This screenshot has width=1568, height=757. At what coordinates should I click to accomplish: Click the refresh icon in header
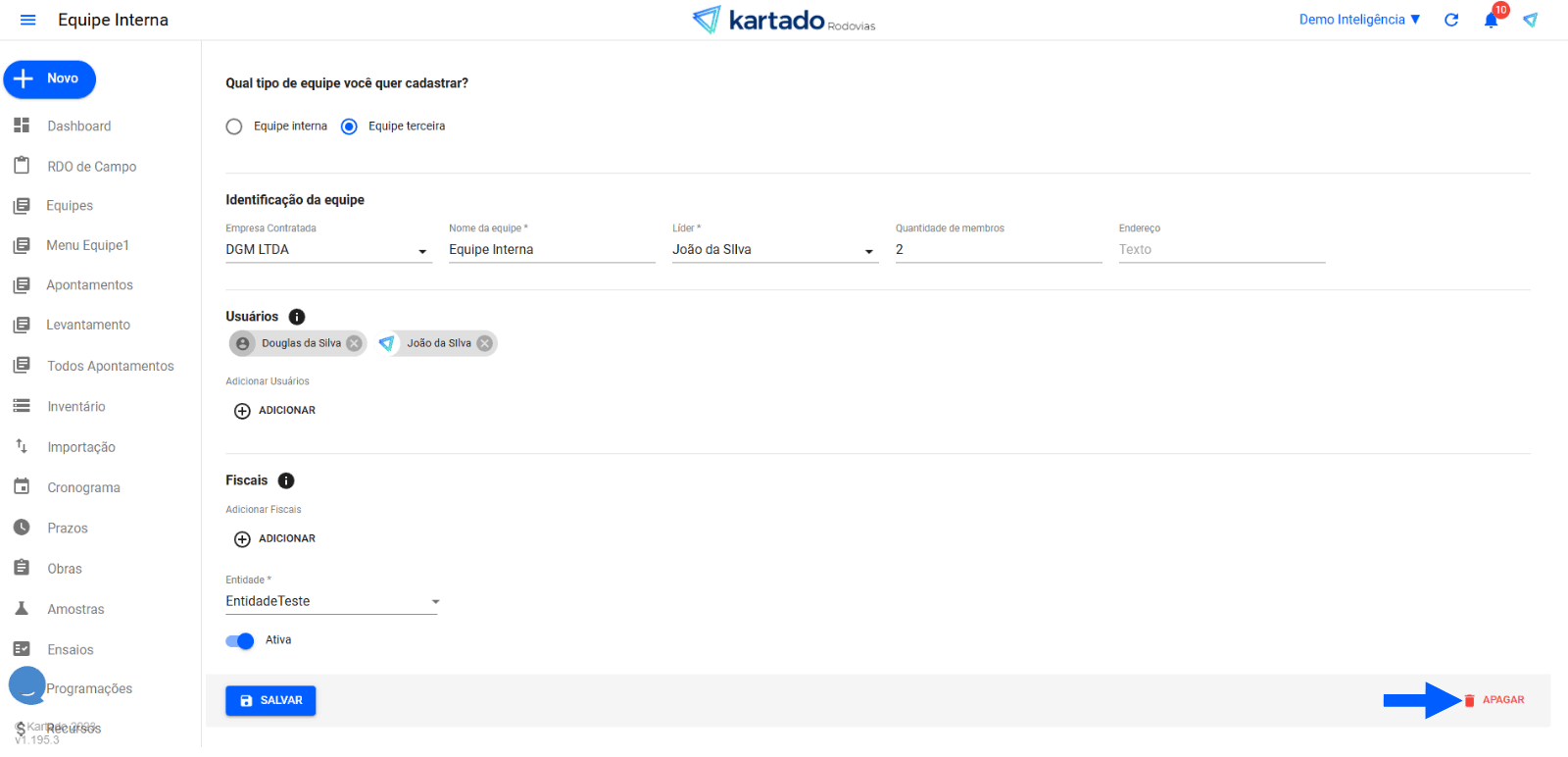click(x=1451, y=20)
